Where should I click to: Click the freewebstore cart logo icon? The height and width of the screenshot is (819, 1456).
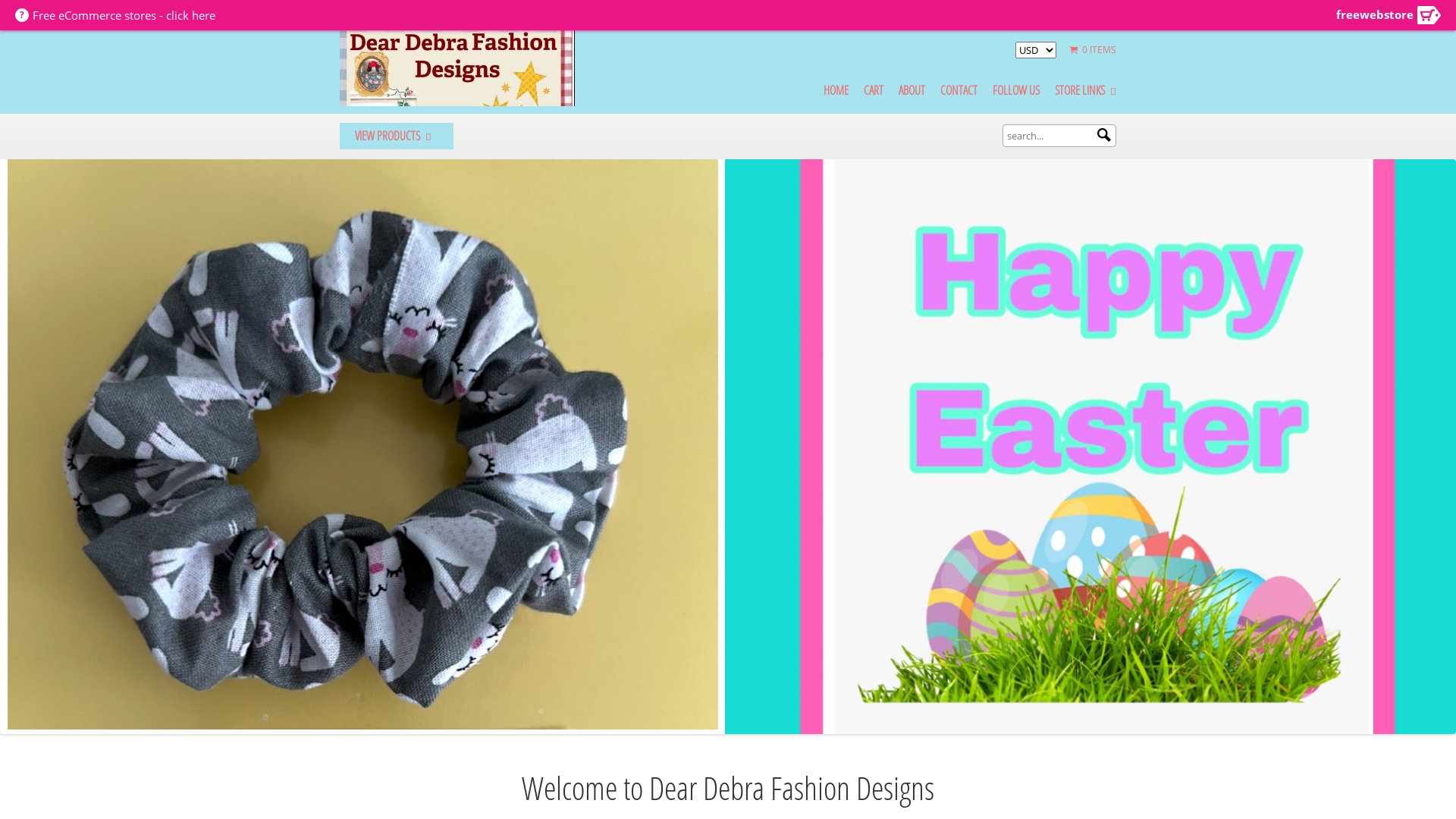point(1429,14)
